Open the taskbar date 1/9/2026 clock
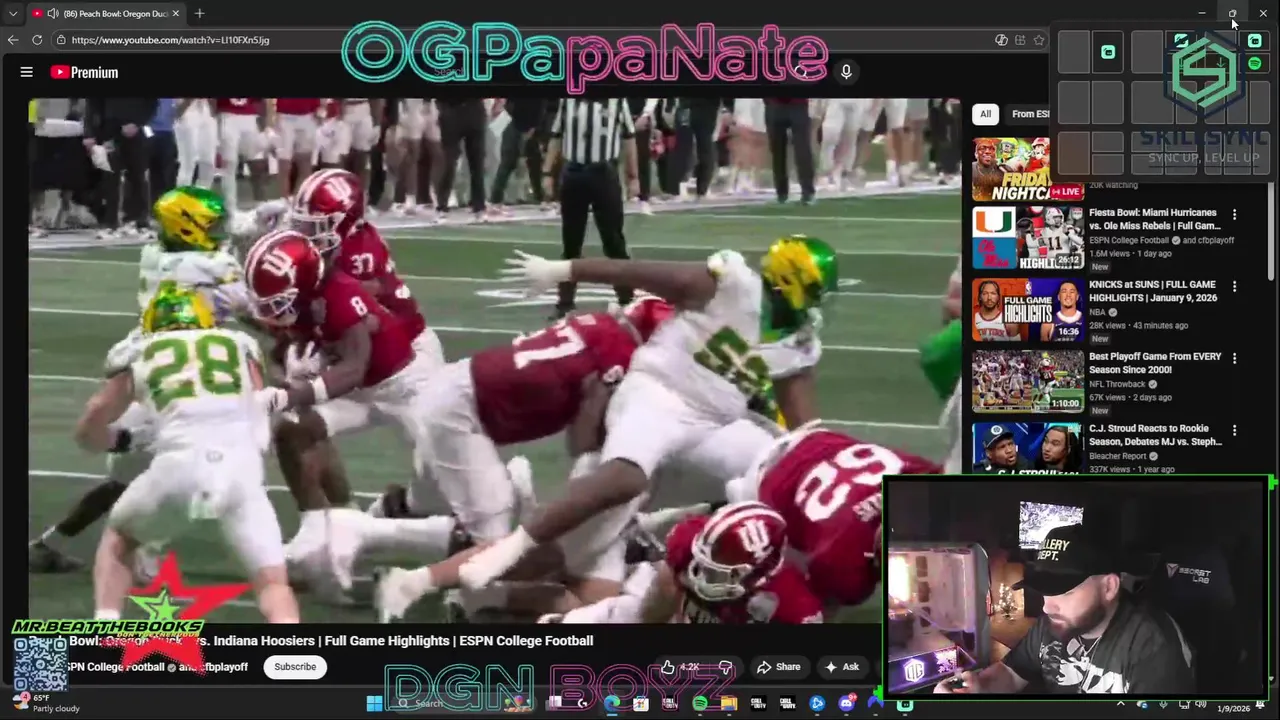1280x720 pixels. pyautogui.click(x=1233, y=708)
